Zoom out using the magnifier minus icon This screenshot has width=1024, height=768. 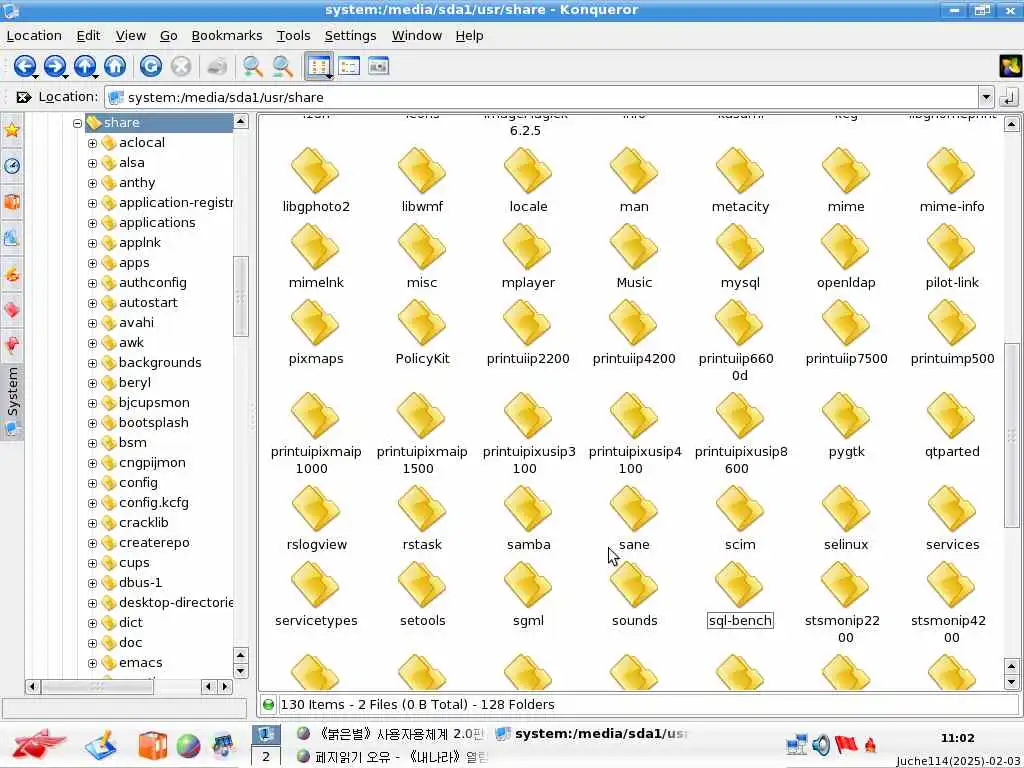[x=282, y=66]
